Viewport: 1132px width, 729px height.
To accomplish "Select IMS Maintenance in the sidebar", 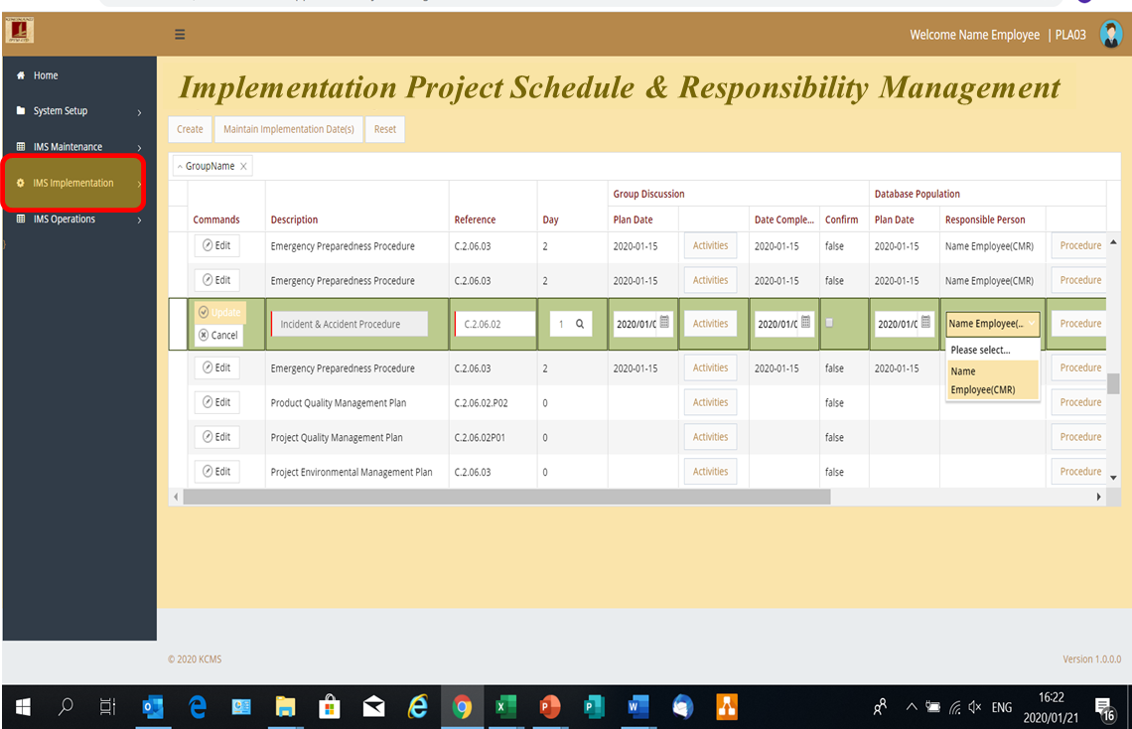I will coord(62,146).
